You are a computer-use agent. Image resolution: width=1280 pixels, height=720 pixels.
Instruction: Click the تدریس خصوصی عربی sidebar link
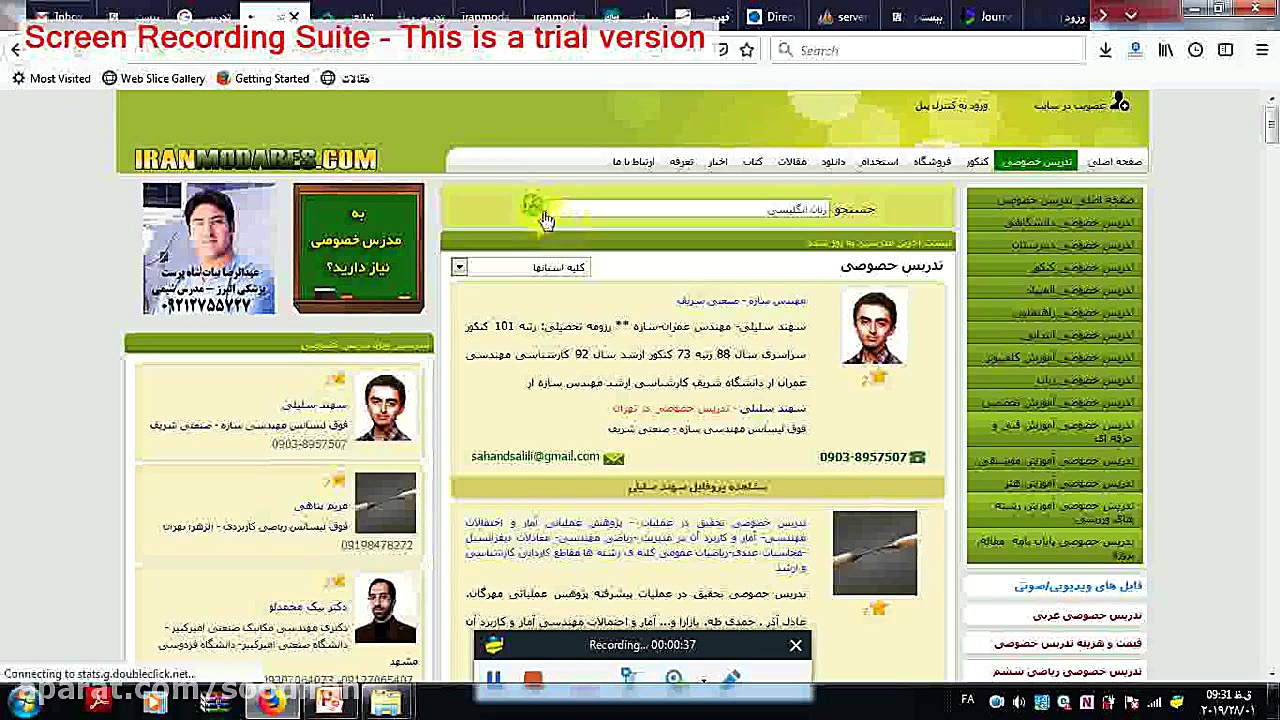click(1087, 615)
